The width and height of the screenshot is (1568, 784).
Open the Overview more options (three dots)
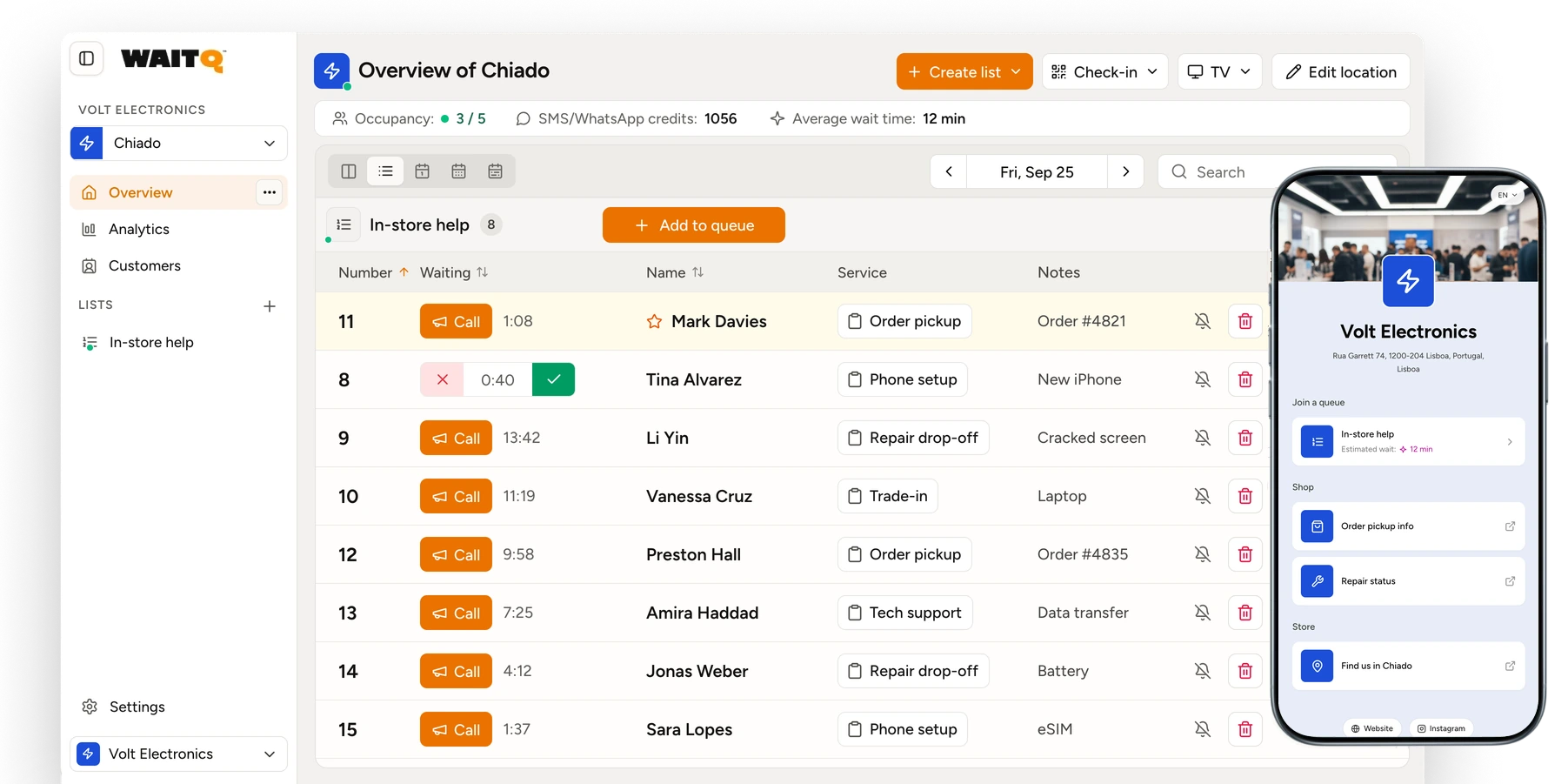click(270, 192)
